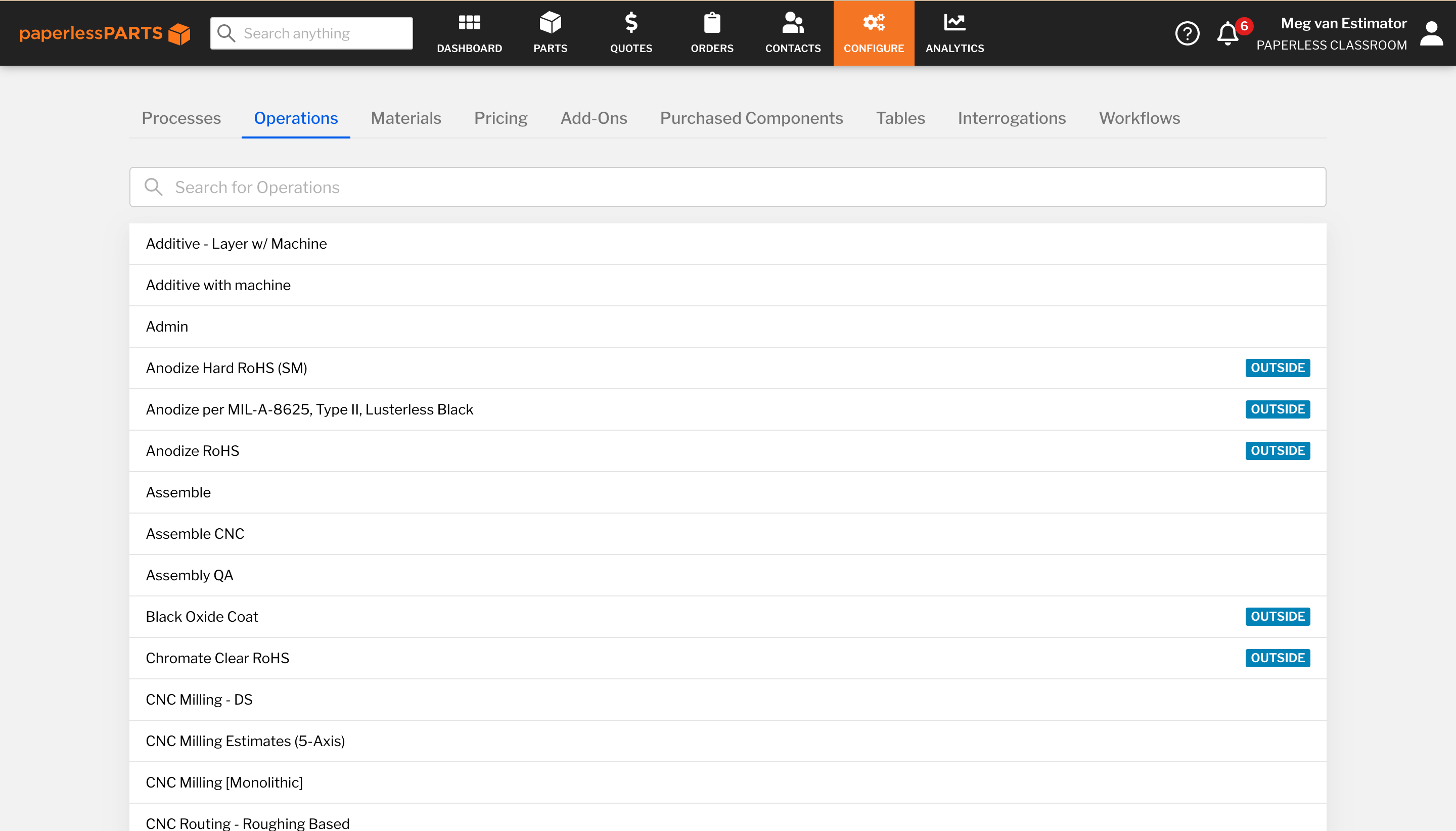This screenshot has width=1456, height=831.
Task: View notifications bell icon
Action: (x=1227, y=34)
